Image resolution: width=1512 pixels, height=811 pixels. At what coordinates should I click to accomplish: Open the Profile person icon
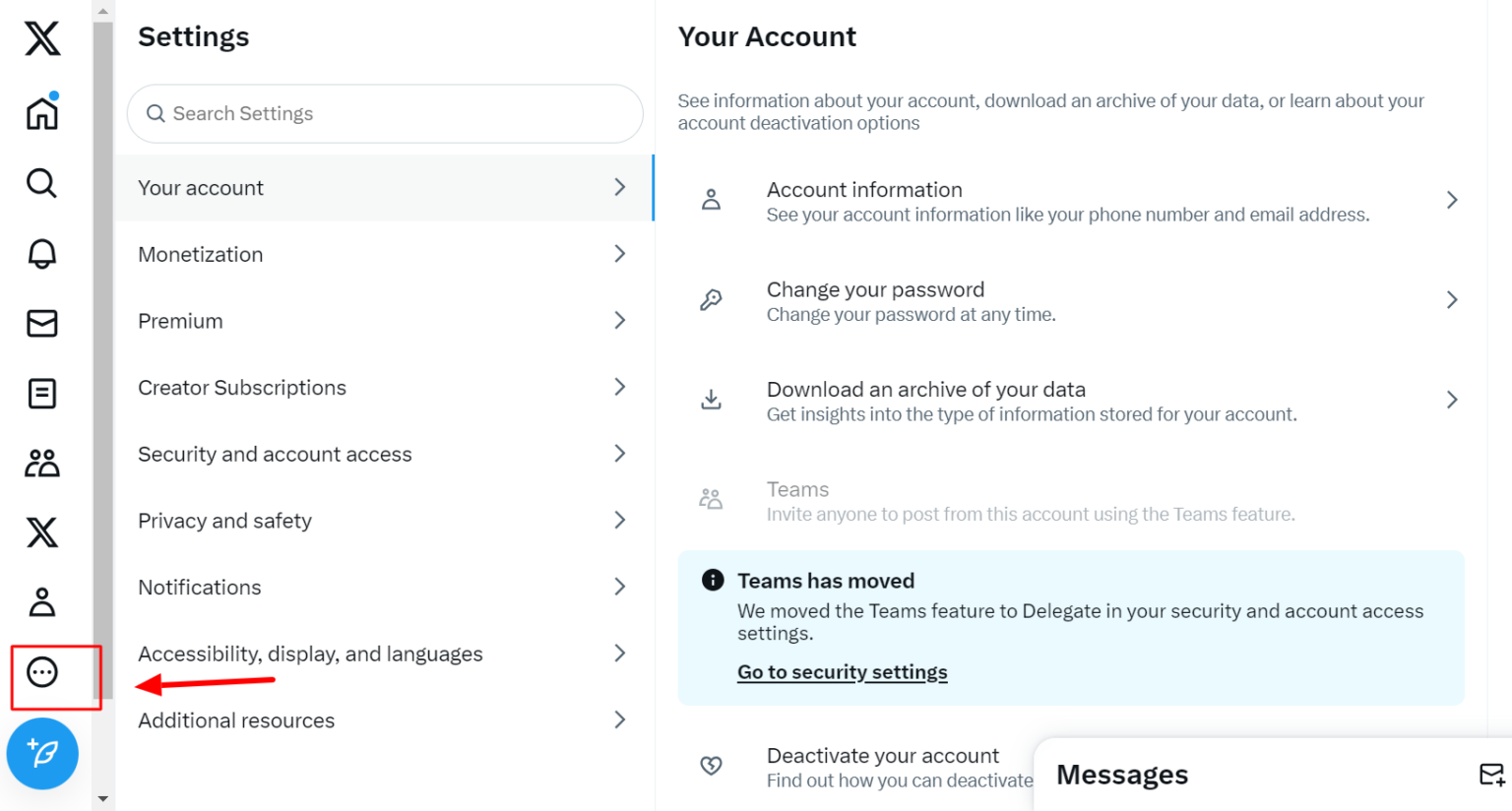coord(41,601)
